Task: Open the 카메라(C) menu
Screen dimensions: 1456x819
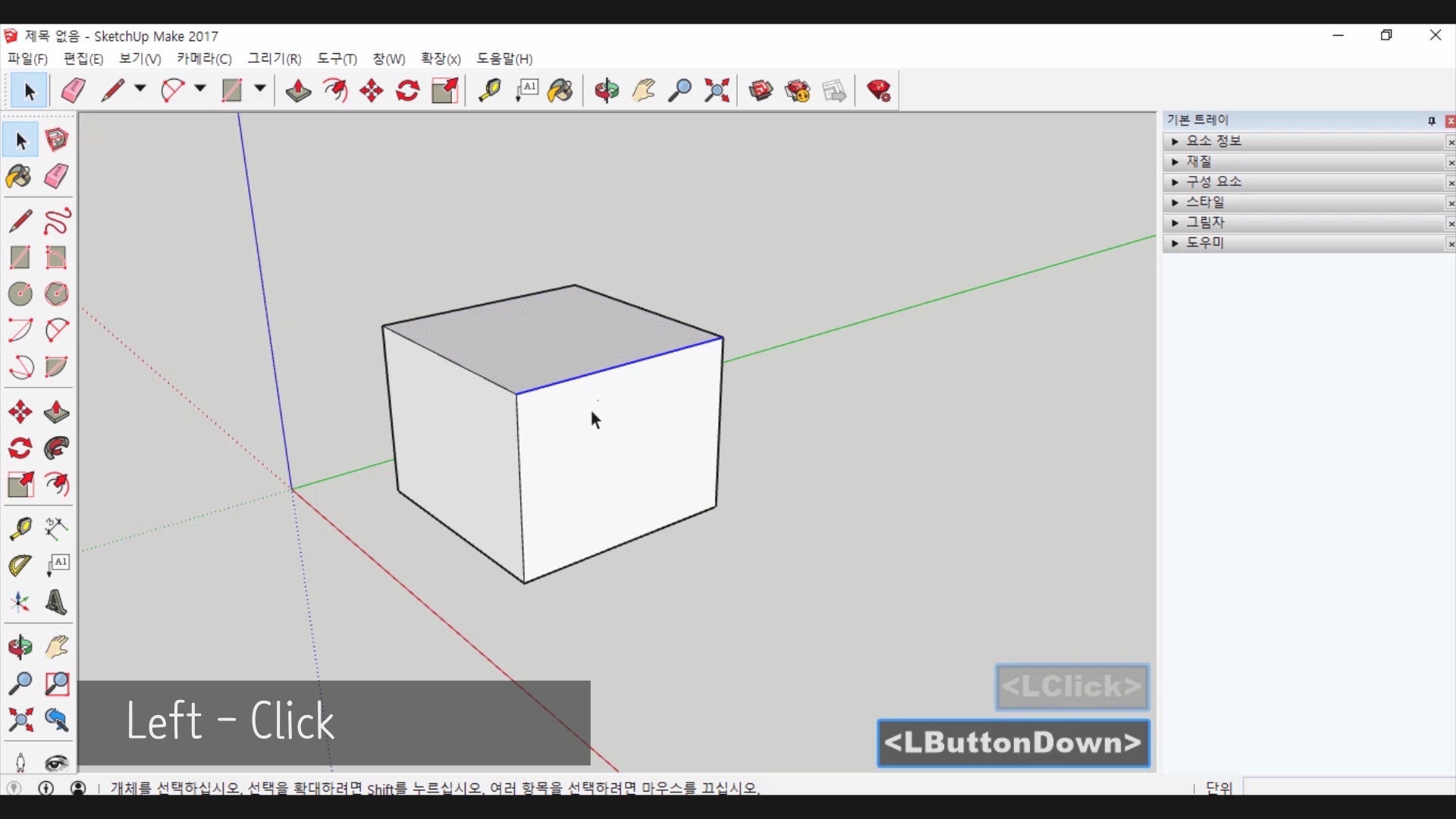Action: coord(204,59)
